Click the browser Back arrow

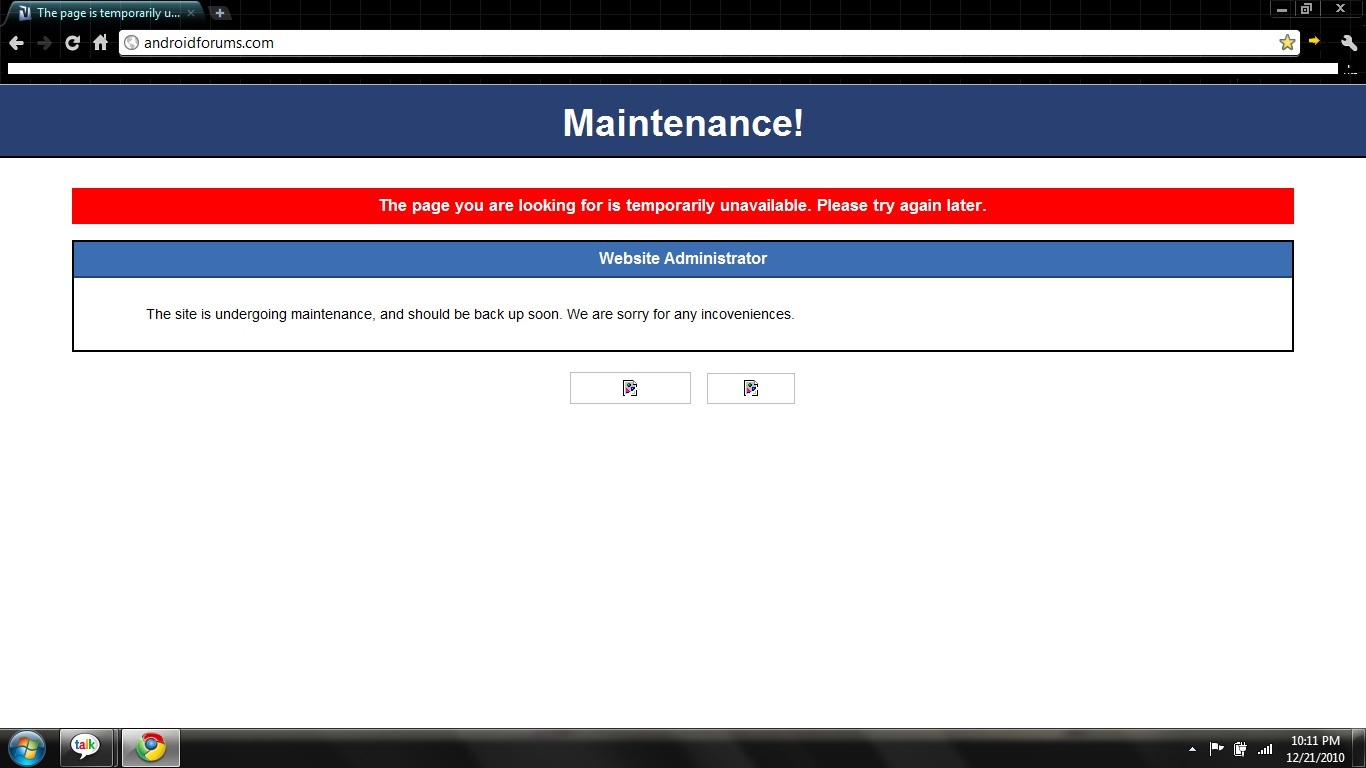pos(16,43)
